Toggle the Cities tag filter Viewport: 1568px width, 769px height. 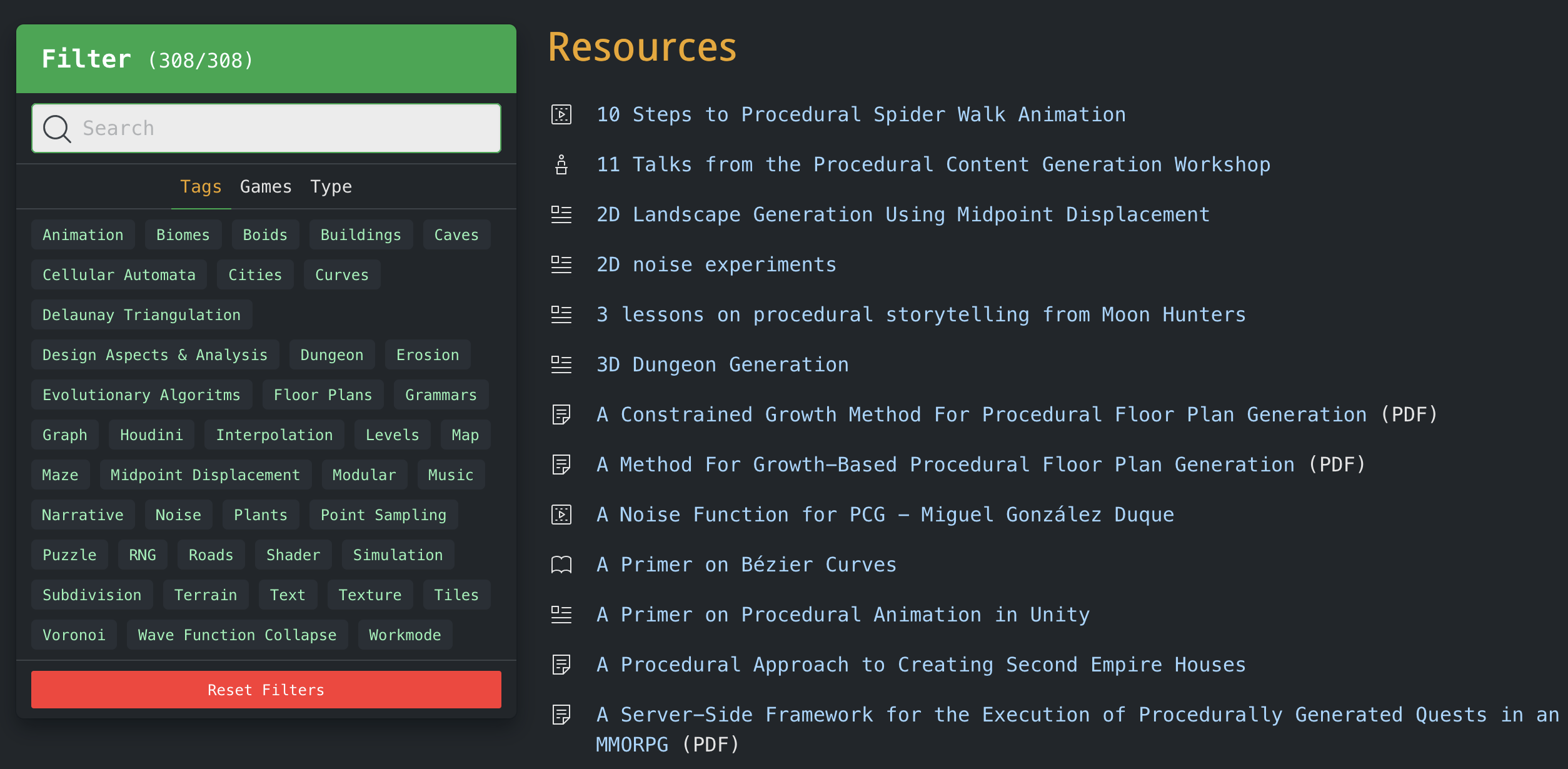255,274
